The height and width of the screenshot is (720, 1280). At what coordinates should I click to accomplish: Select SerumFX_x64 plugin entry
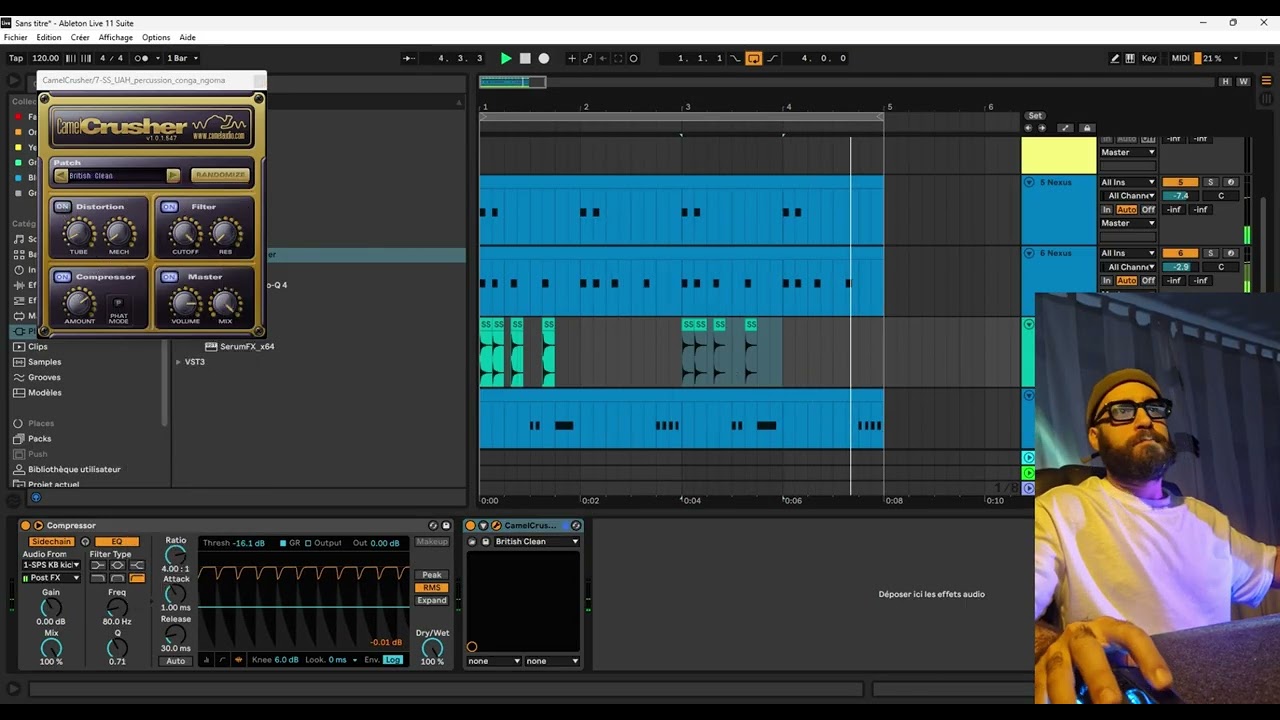247,346
